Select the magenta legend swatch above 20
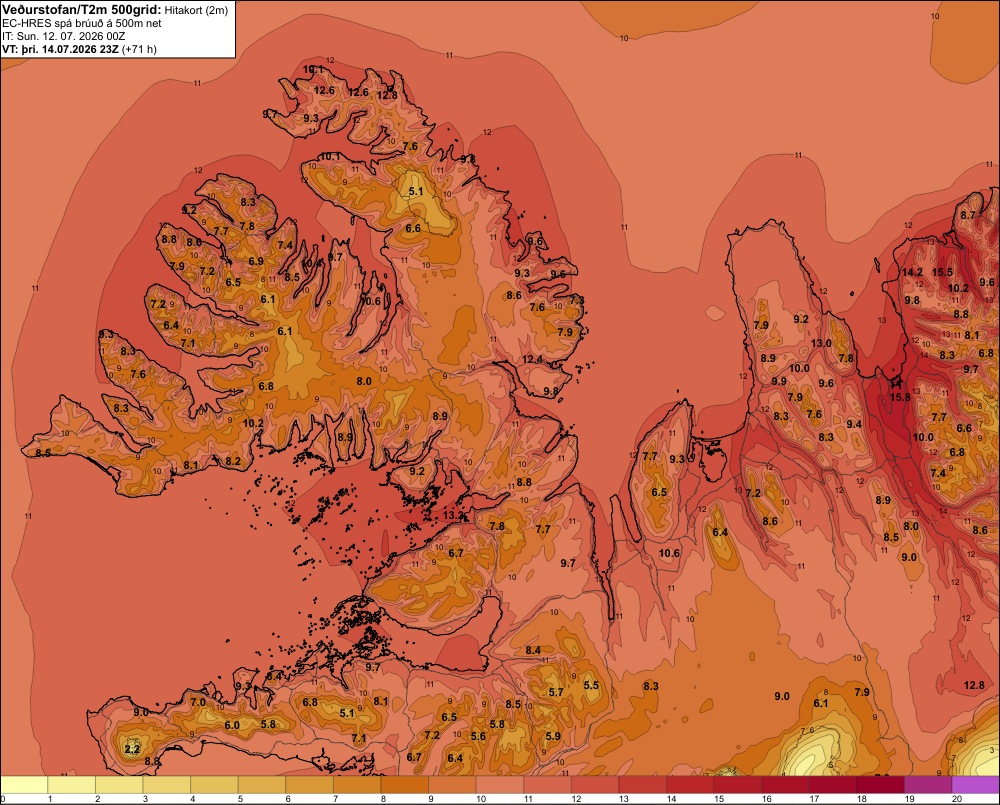The height and width of the screenshot is (805, 1000). click(976, 785)
